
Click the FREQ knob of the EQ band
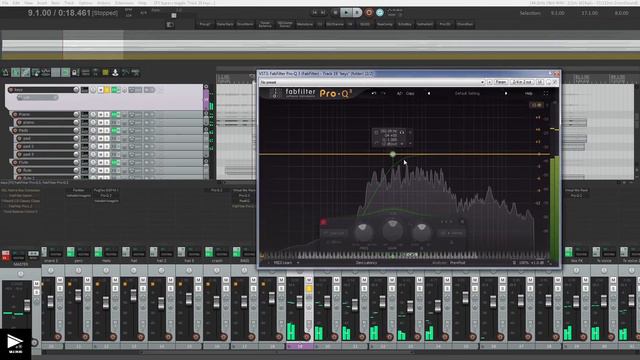(x=363, y=232)
